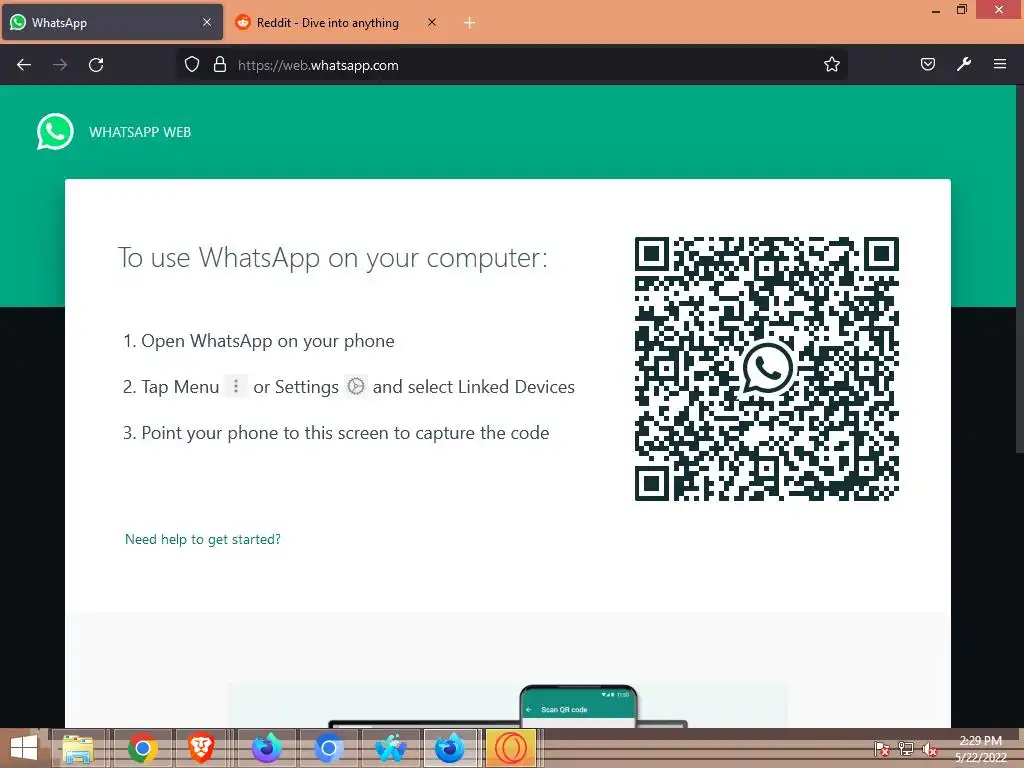Click the padlock site security icon
The image size is (1024, 768).
(220, 64)
